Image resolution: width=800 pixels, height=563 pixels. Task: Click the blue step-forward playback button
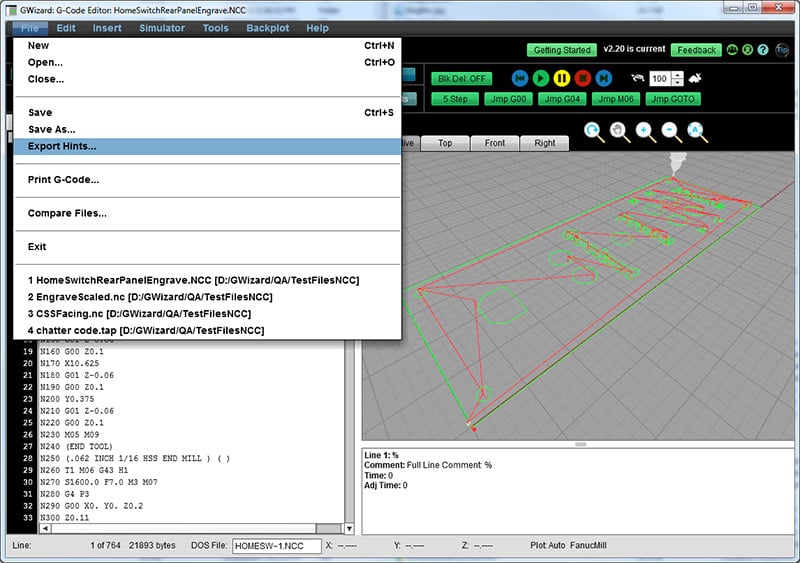(603, 78)
